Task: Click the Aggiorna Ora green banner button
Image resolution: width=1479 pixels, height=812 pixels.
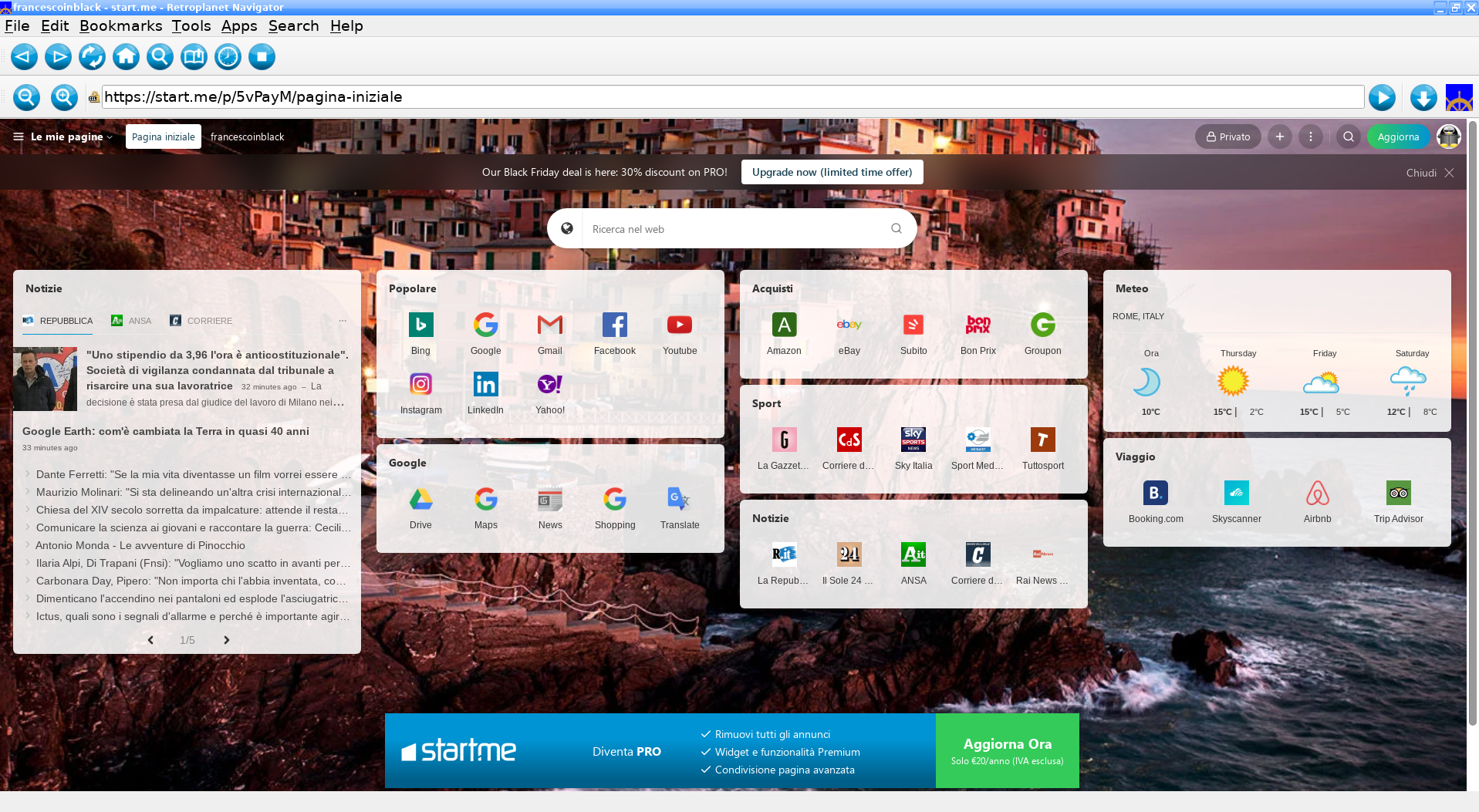Action: [1007, 750]
